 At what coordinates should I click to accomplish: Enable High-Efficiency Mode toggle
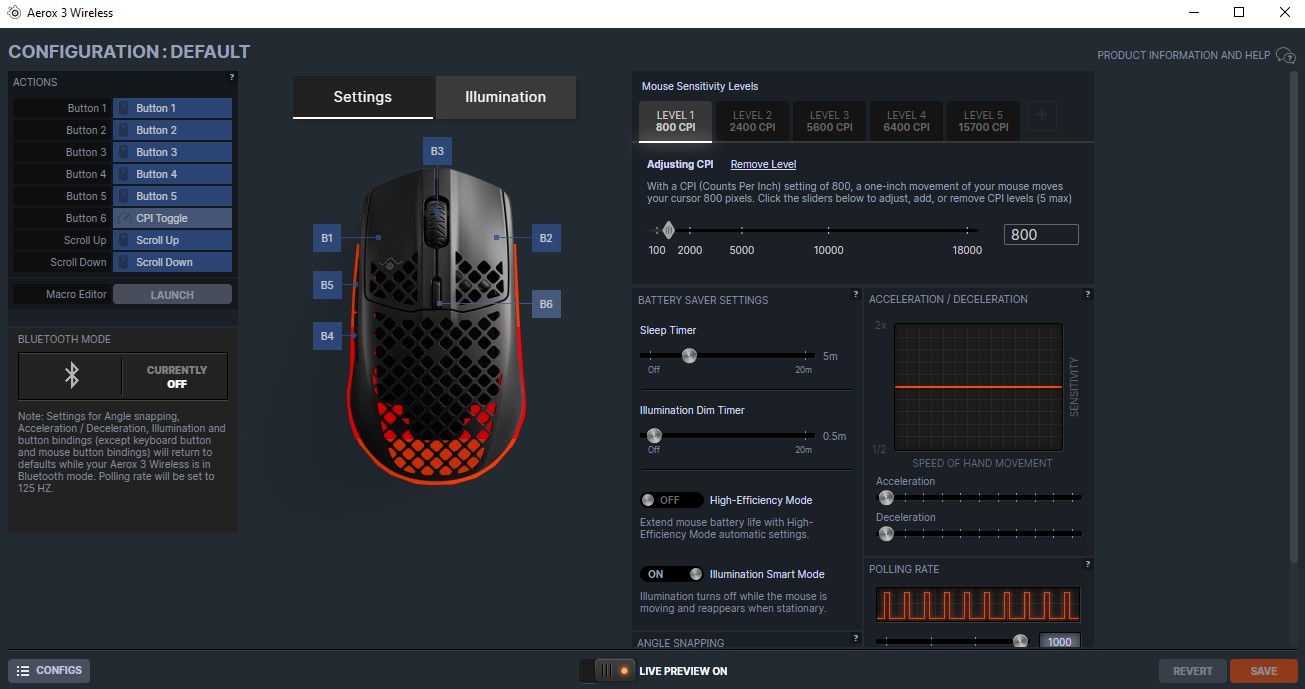(670, 500)
